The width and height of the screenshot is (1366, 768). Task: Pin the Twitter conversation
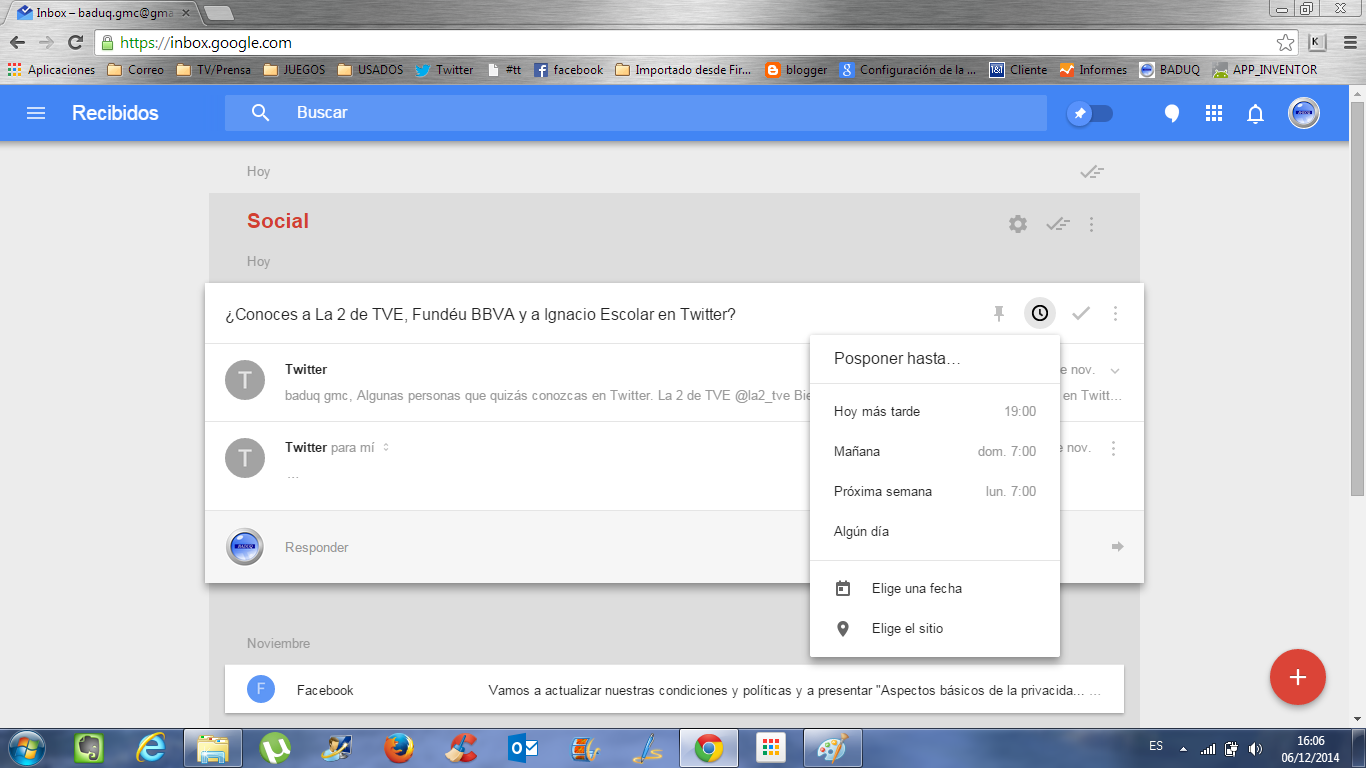click(x=998, y=314)
